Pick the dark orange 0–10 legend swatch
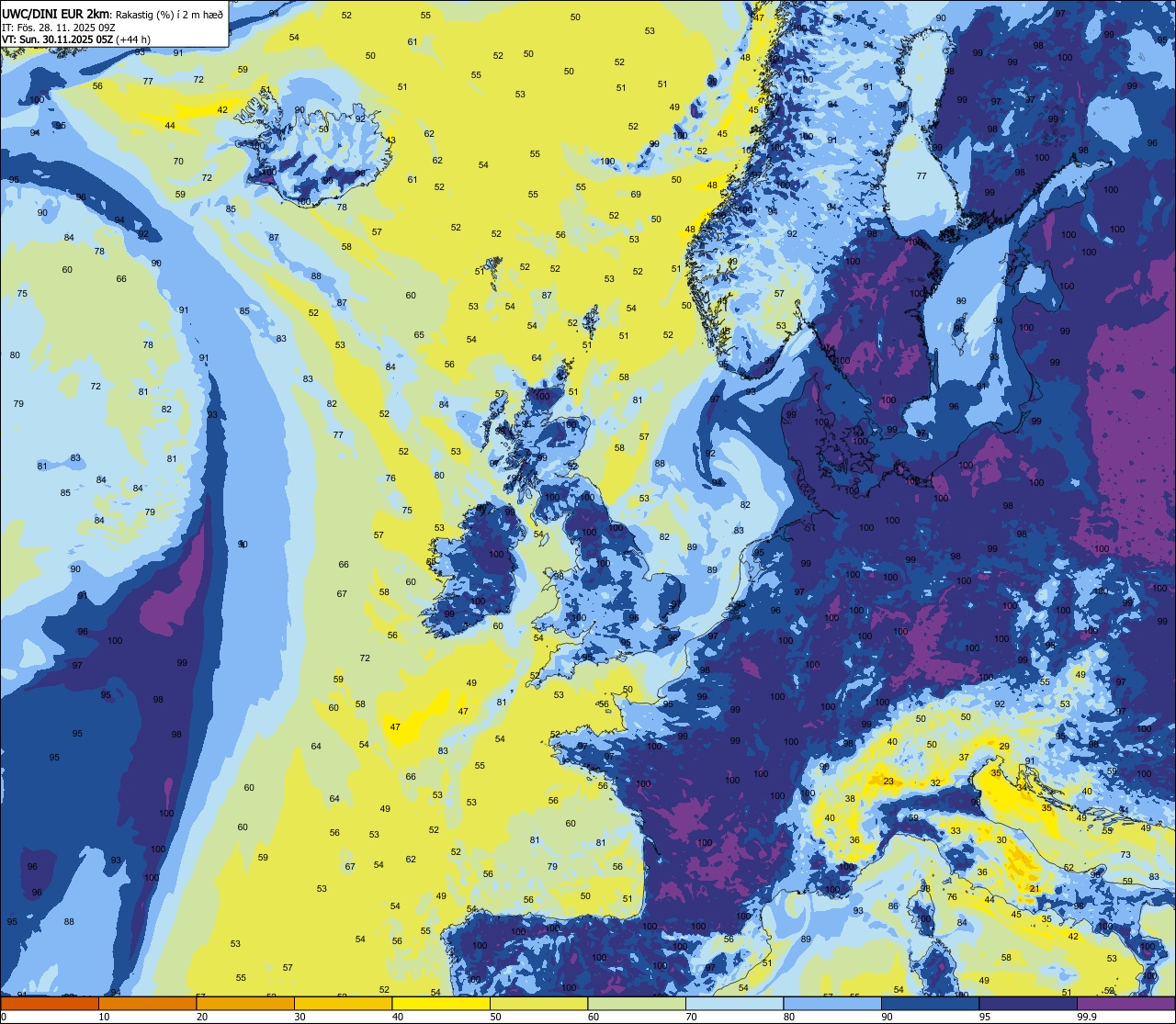The height and width of the screenshot is (1024, 1176). [x=49, y=1004]
